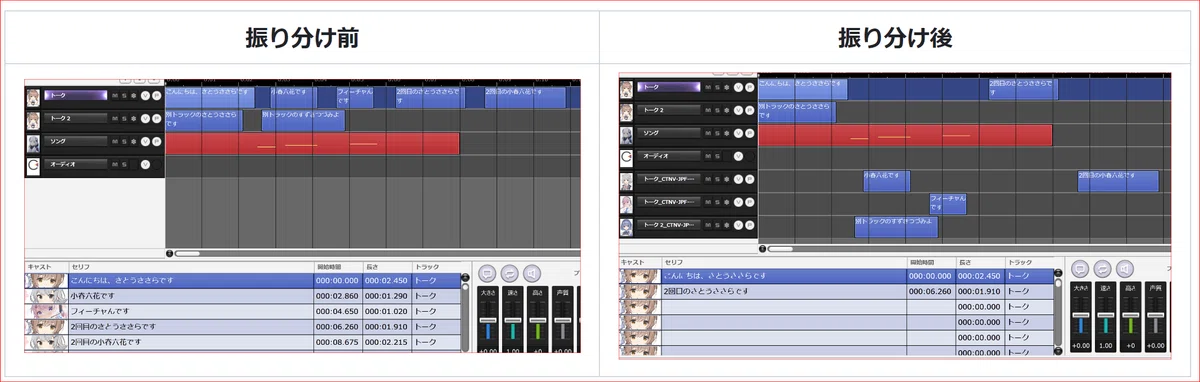The height and width of the screenshot is (382, 1200).
Task: Toggle V button on トーク 2_CTNV-JP track
Action: [738, 225]
